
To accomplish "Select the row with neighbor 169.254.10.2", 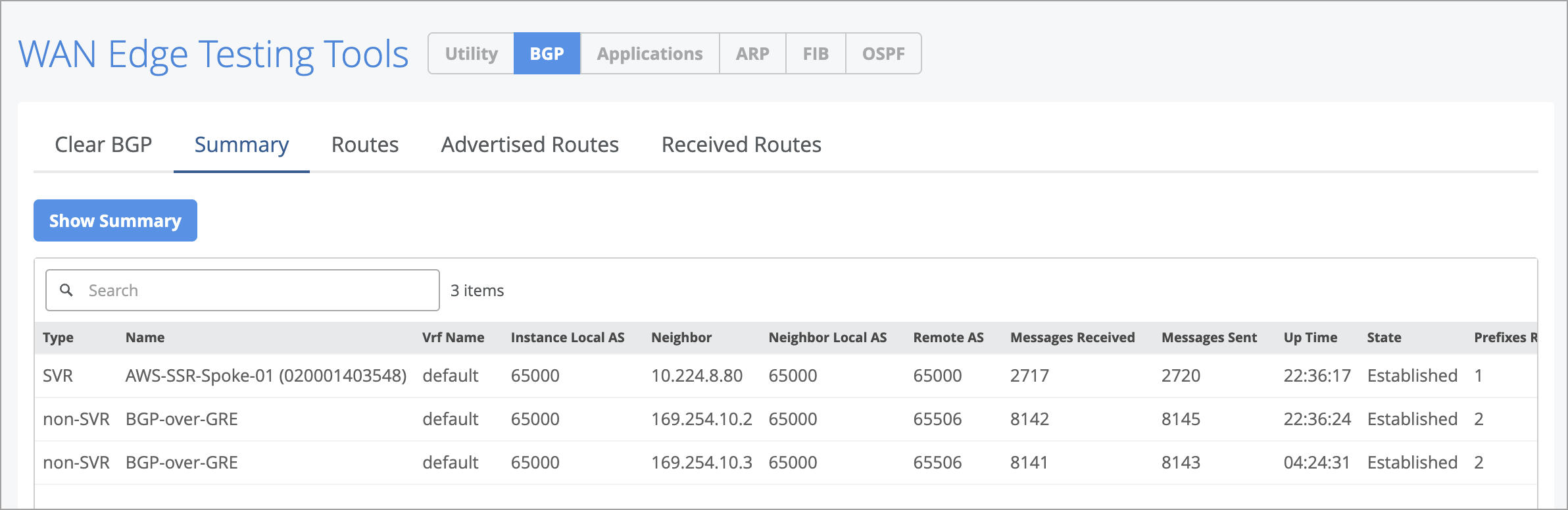I will pyautogui.click(x=701, y=419).
